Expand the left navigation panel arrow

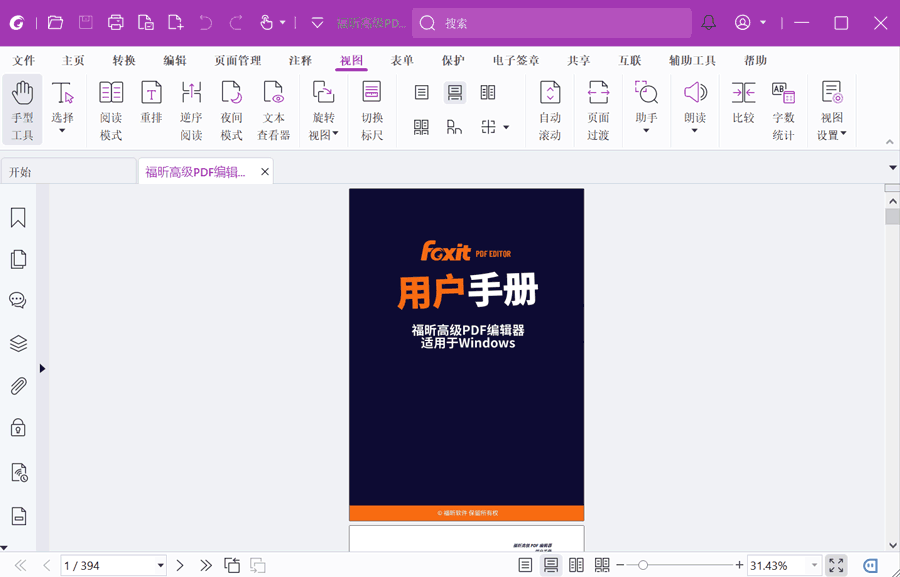click(x=42, y=369)
